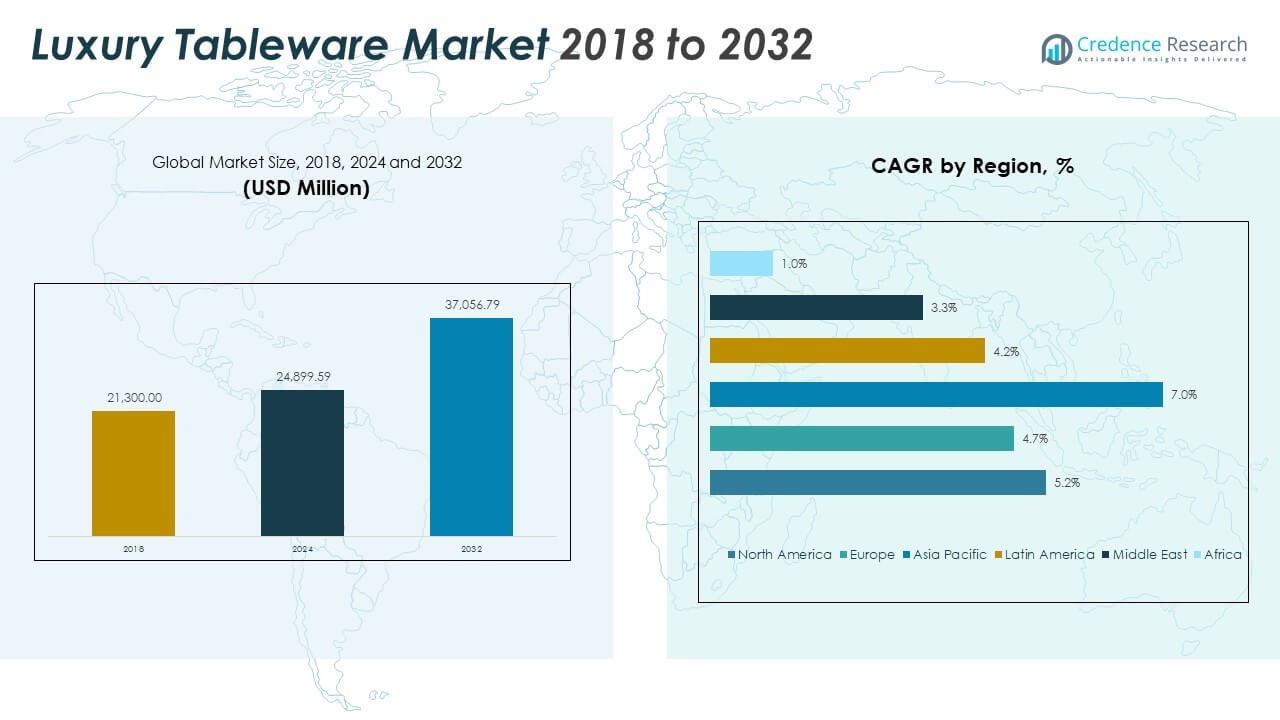
Task: Click the Africa 1.0% light blue bar
Action: [x=741, y=264]
